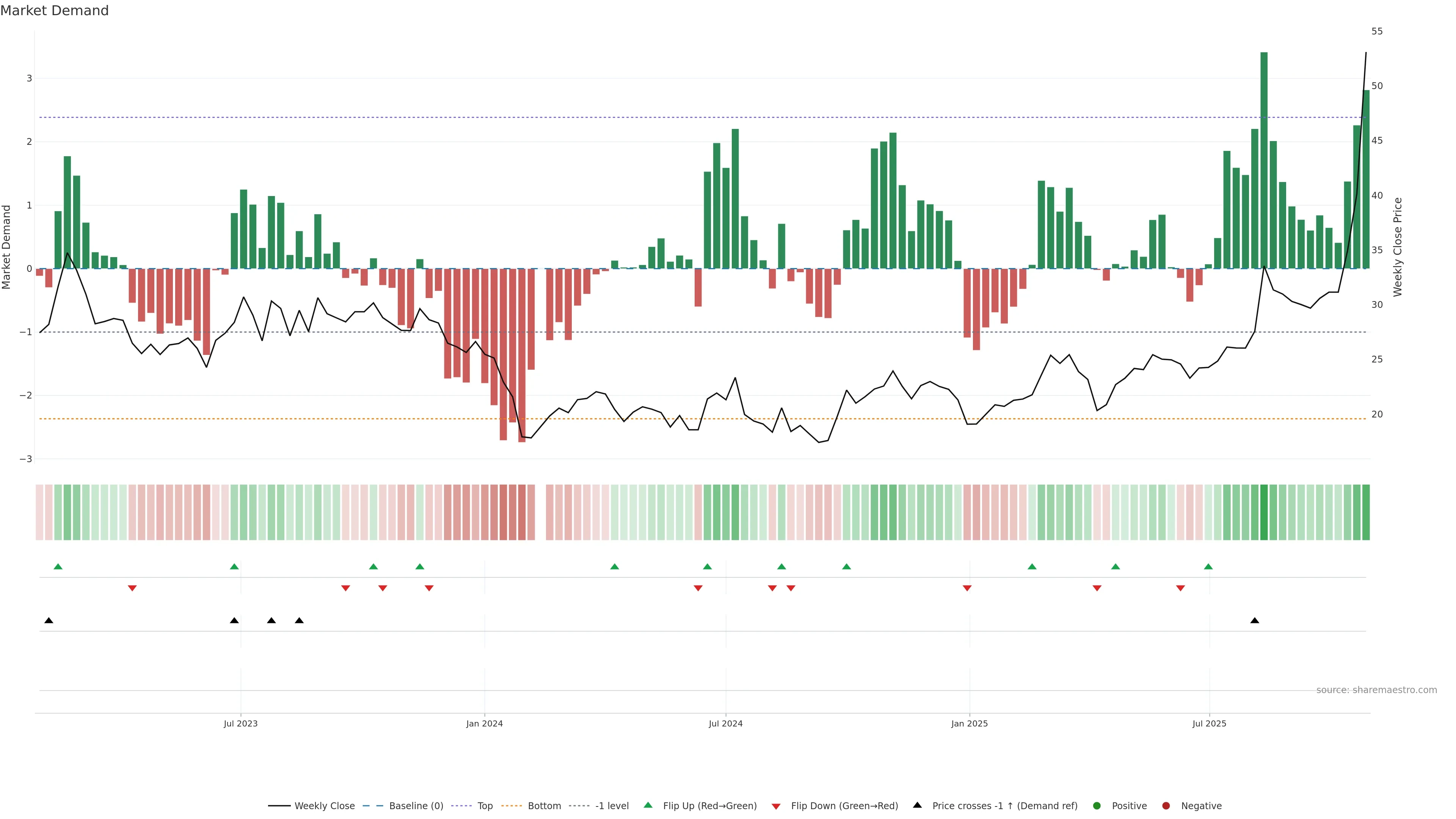Toggle the Baseline (0) legend entry

(416, 805)
